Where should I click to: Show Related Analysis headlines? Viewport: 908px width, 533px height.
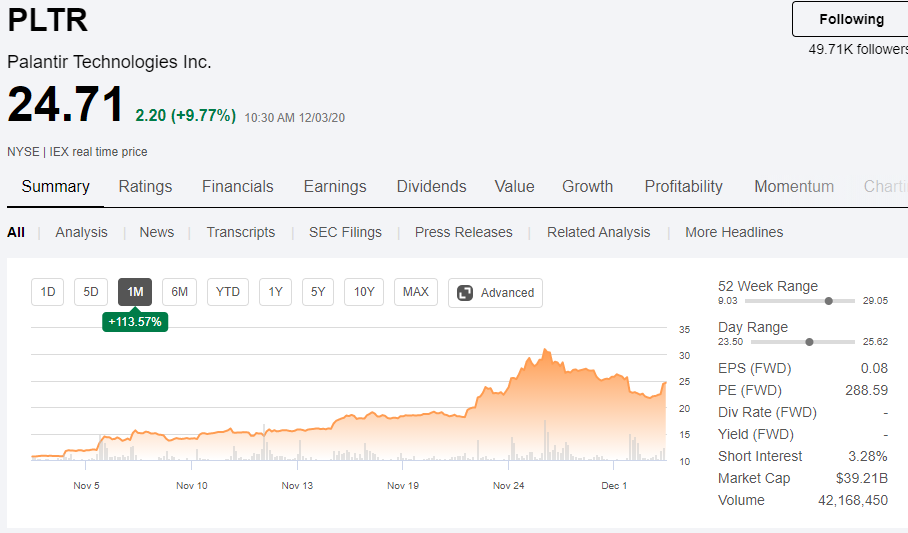599,232
